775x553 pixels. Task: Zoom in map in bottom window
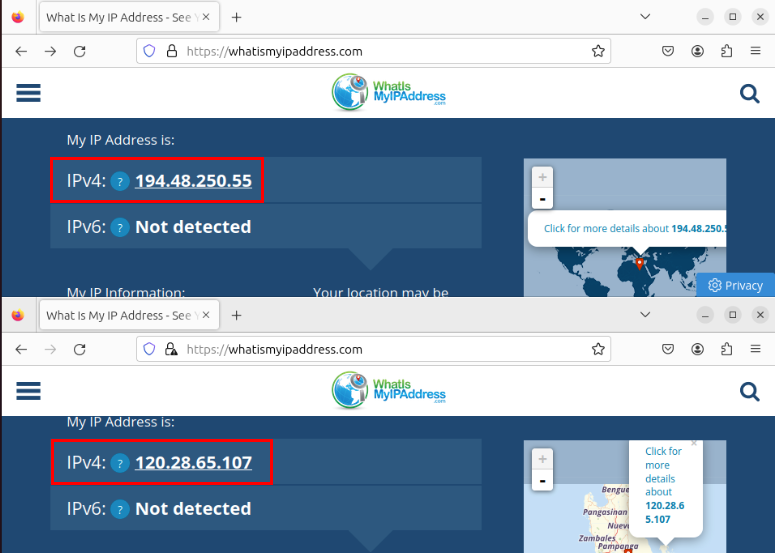coord(542,459)
